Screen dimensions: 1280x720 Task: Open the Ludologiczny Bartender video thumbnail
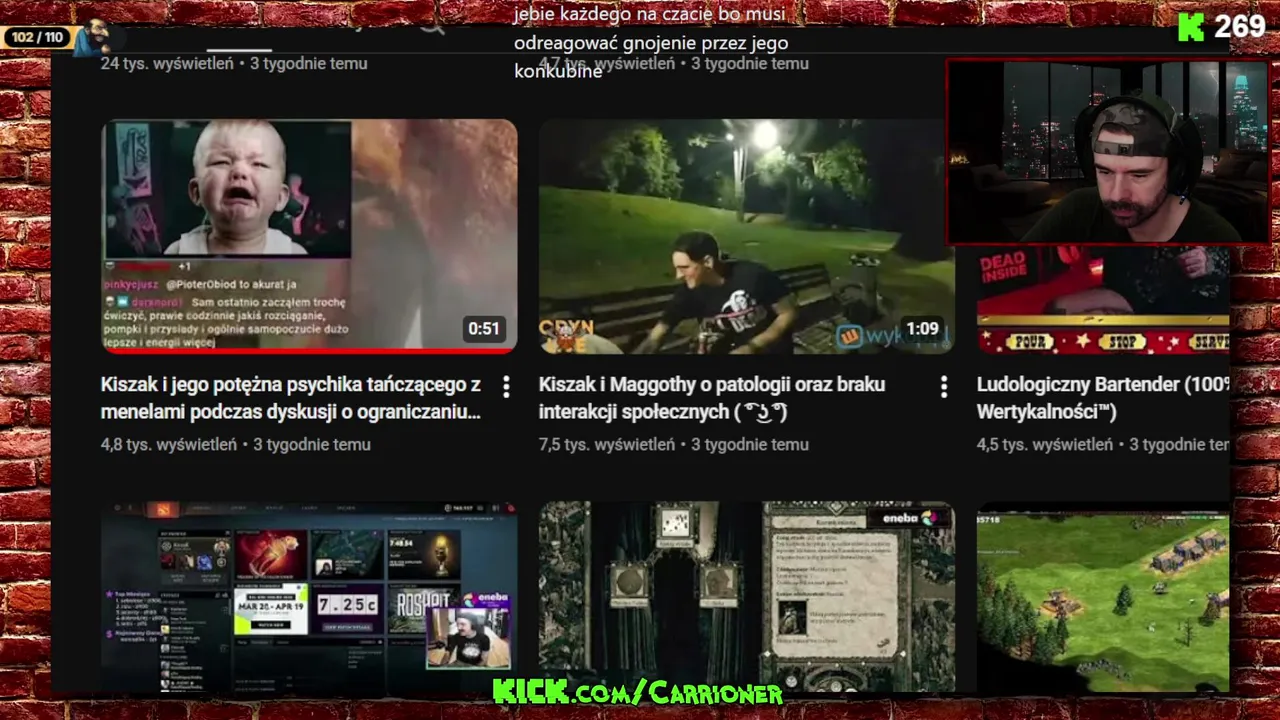coord(1103,300)
